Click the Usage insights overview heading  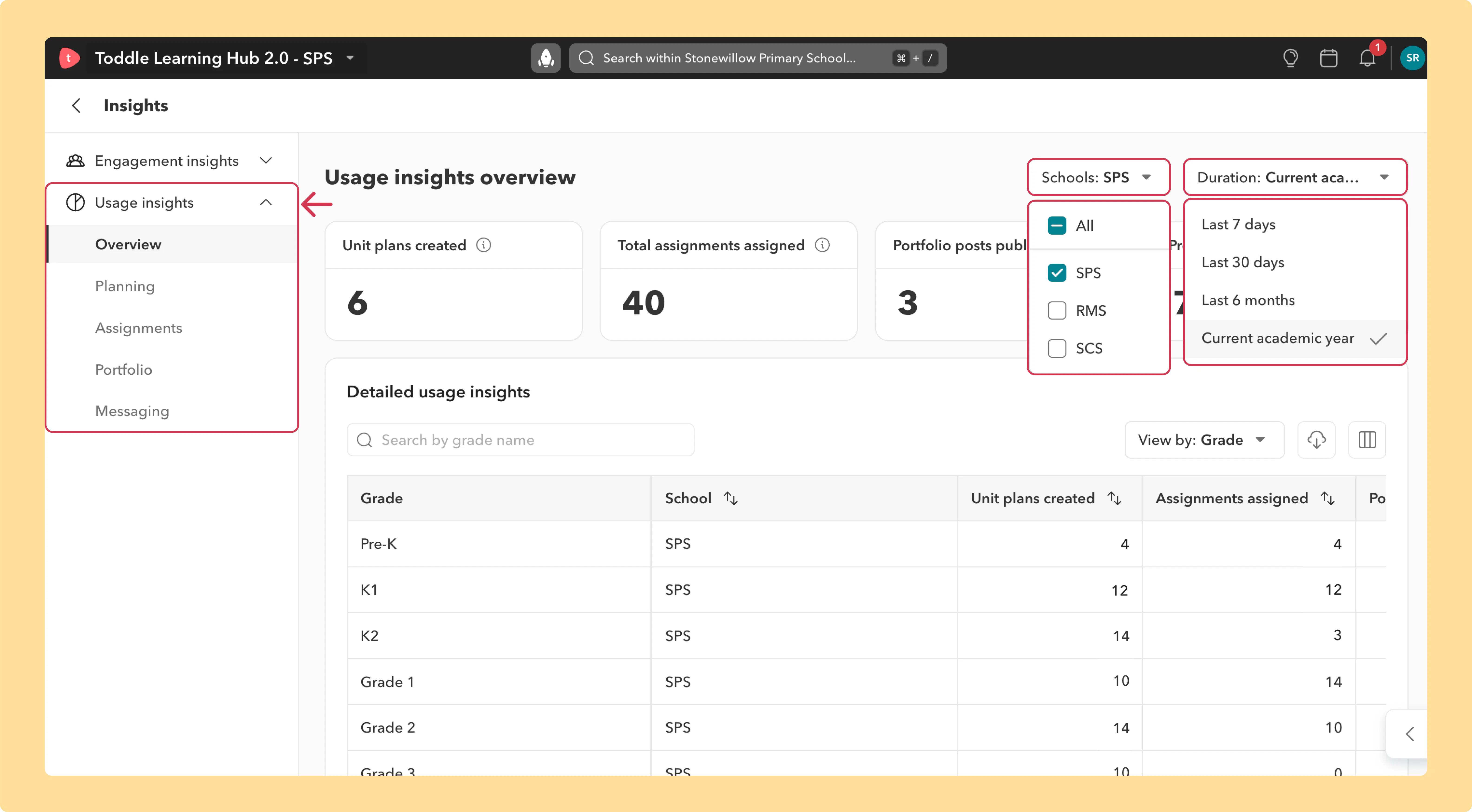tap(450, 177)
